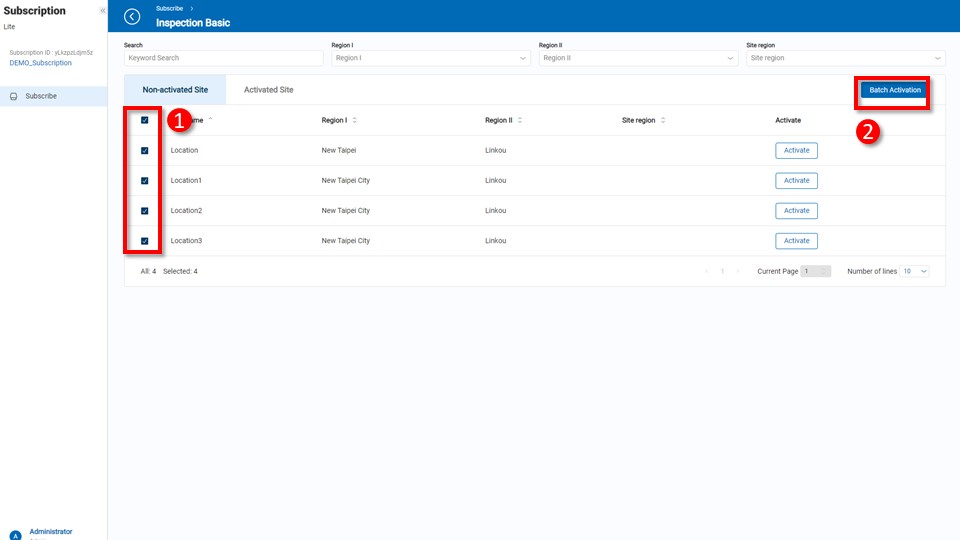Go to next page arrow

pyautogui.click(x=738, y=271)
